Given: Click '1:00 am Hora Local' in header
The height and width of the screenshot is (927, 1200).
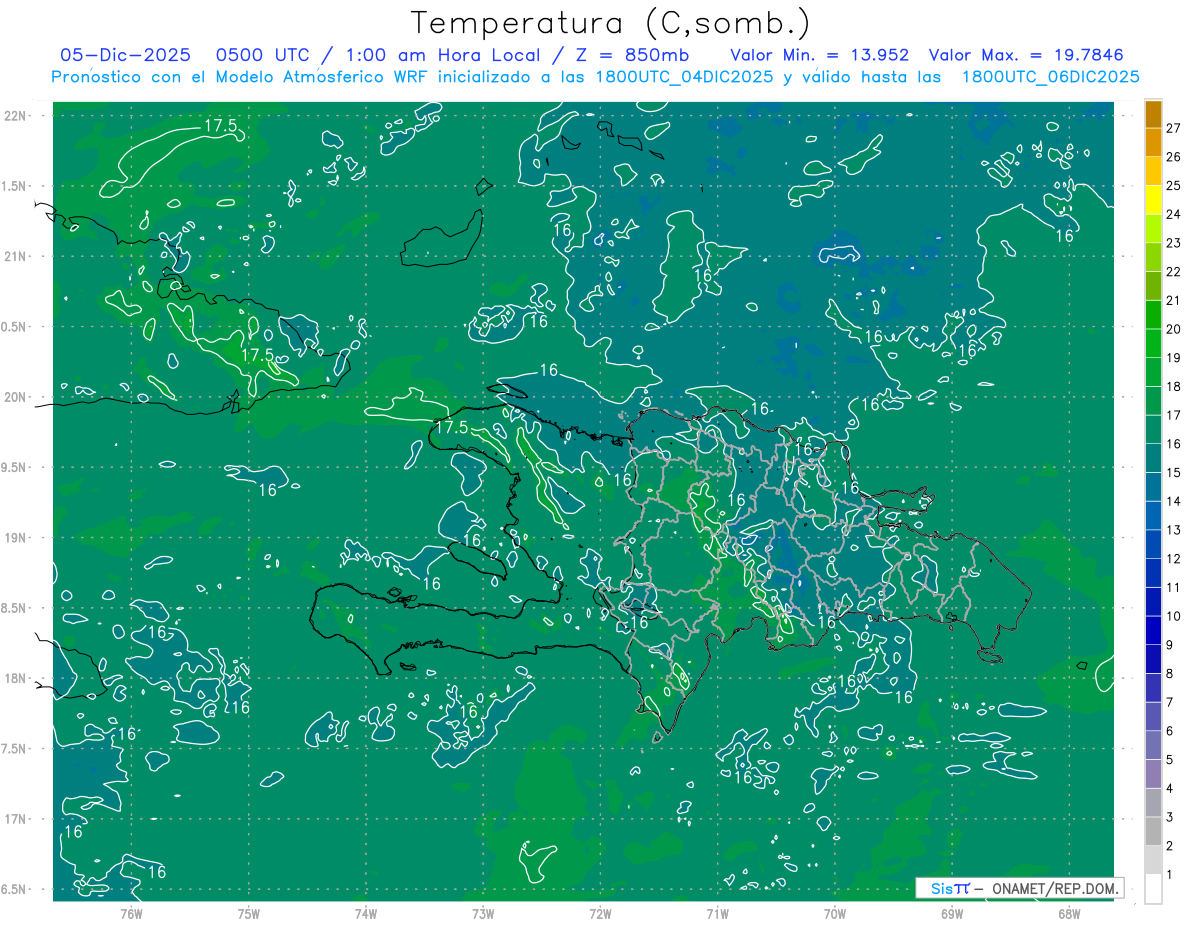Looking at the screenshot, I should click(445, 55).
